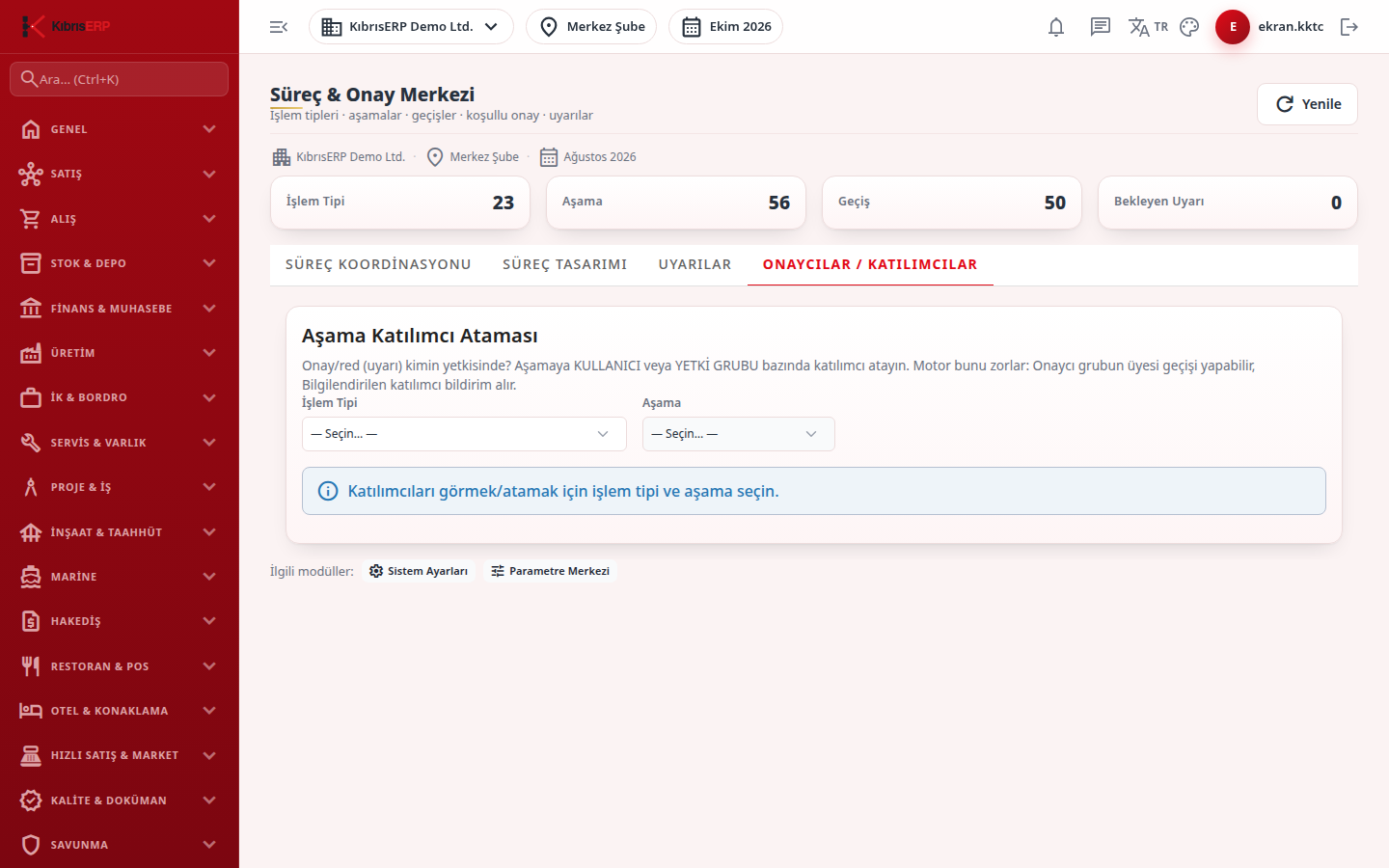The image size is (1389, 868).
Task: Open the İşlem Tipi dropdown
Action: coord(464,434)
